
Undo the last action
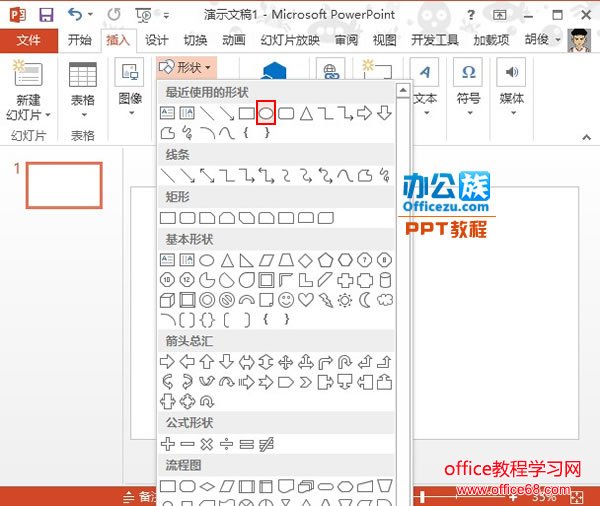coord(75,15)
